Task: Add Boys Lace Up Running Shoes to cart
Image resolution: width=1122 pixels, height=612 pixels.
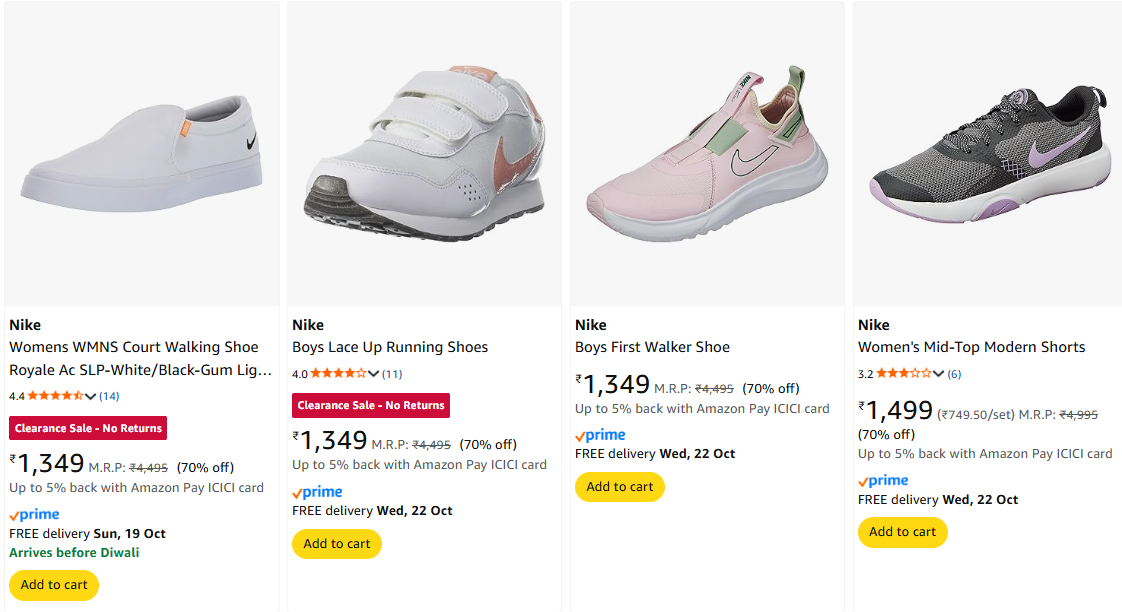Action: 337,544
